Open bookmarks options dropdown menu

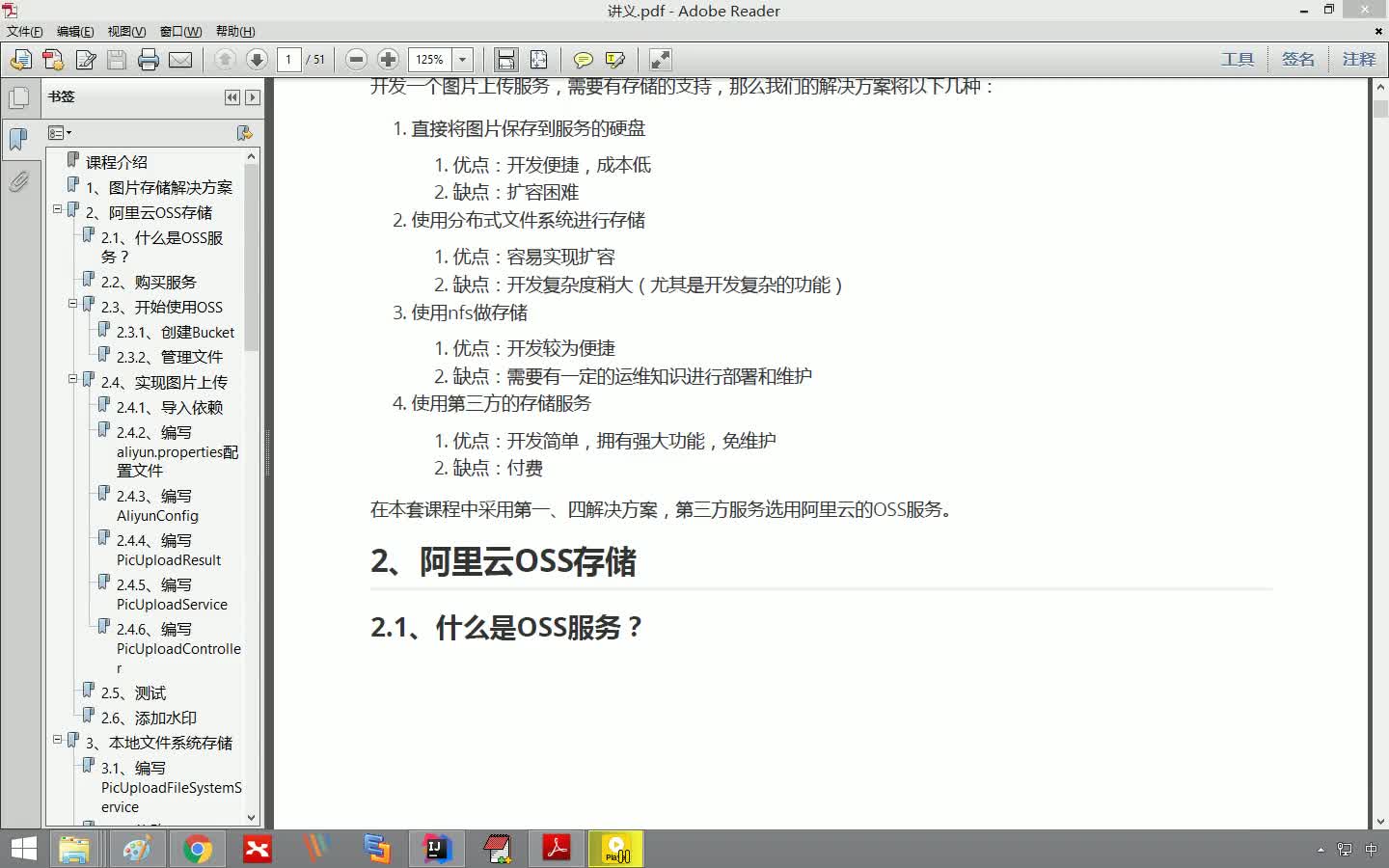click(x=60, y=133)
